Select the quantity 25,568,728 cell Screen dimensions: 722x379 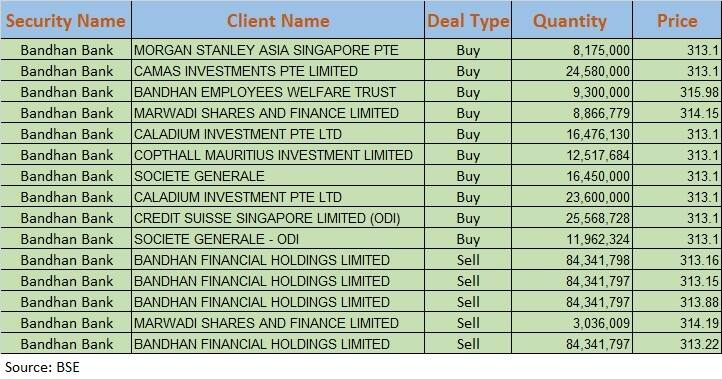pyautogui.click(x=572, y=218)
